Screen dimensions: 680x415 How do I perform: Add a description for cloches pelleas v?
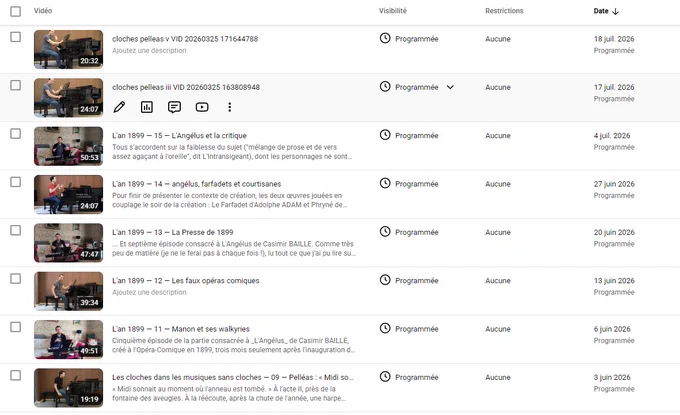(149, 50)
